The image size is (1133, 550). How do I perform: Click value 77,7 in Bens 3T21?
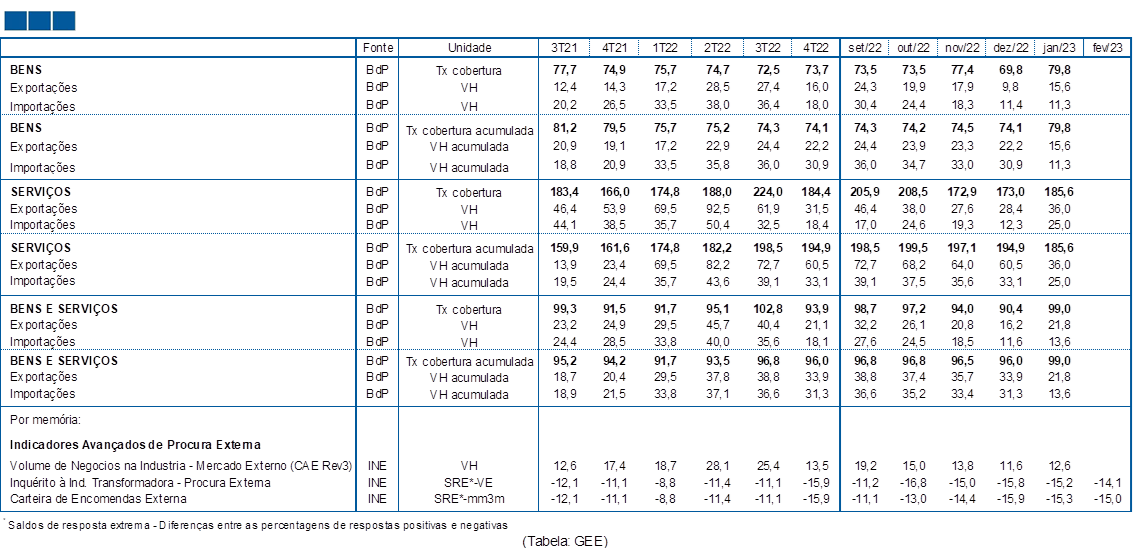564,70
